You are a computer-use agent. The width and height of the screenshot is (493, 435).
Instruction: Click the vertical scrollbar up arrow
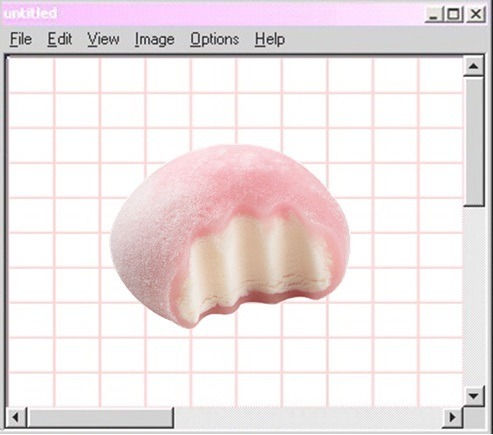473,66
